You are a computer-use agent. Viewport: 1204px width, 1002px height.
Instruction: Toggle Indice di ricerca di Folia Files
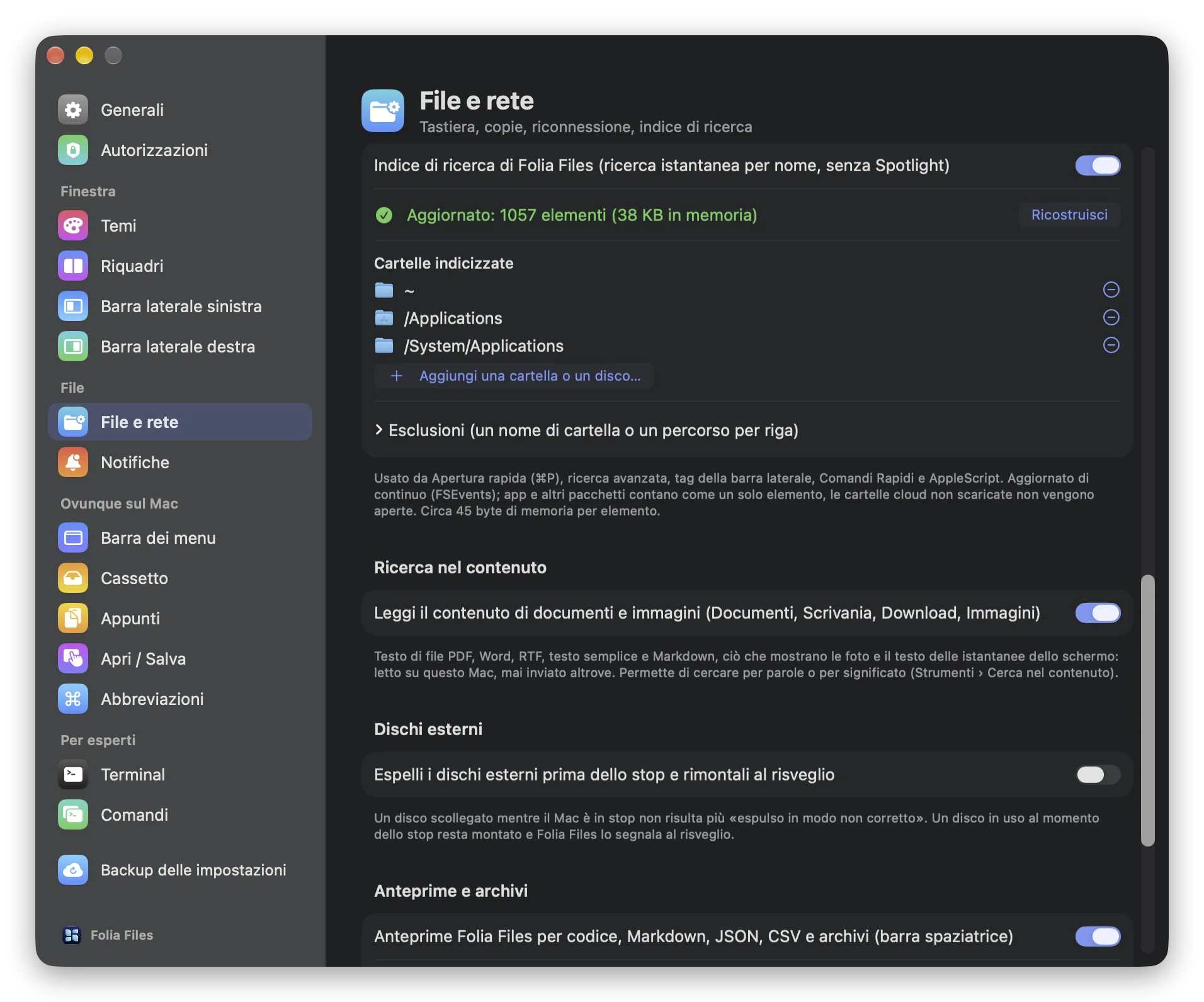click(x=1098, y=166)
